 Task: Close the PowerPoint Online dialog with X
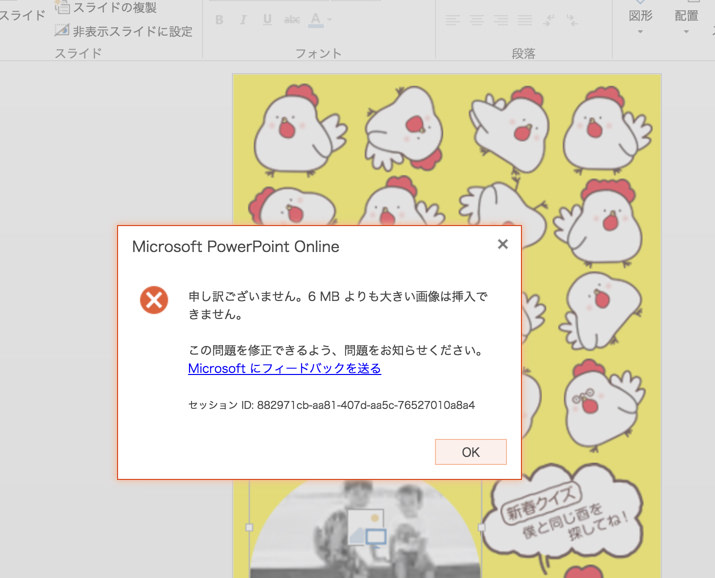click(x=502, y=244)
